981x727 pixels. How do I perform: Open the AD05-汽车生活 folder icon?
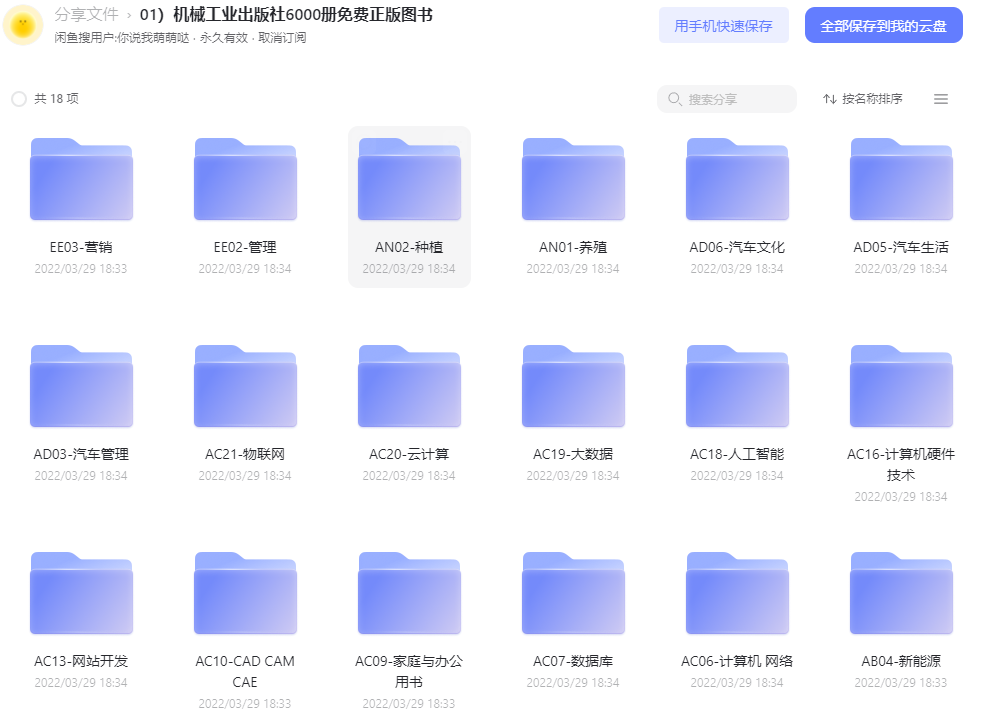901,179
